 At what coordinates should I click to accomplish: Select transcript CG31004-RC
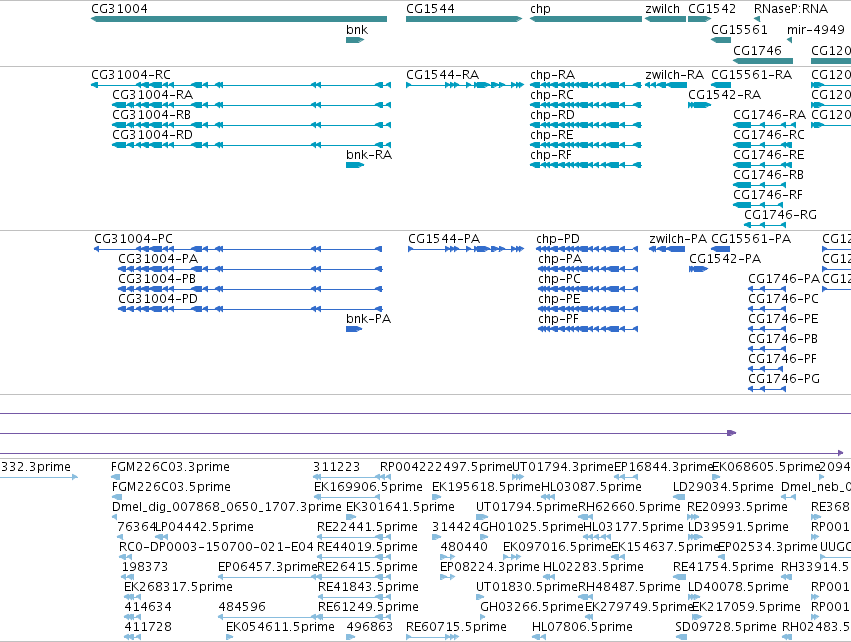point(241,85)
